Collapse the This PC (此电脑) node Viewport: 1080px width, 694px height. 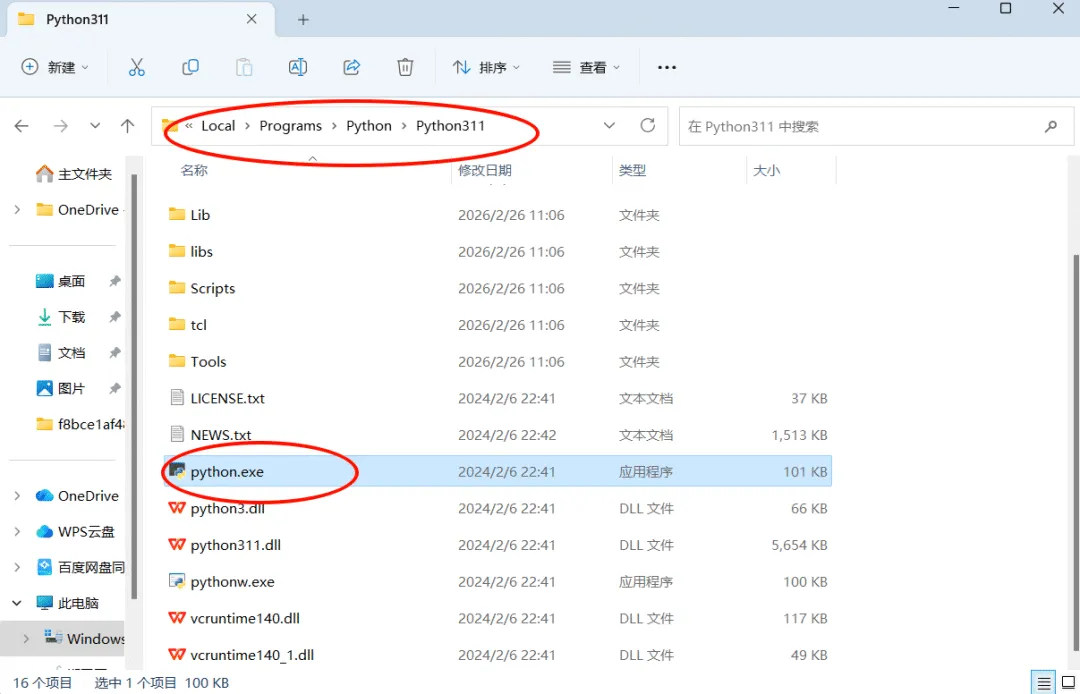17,603
